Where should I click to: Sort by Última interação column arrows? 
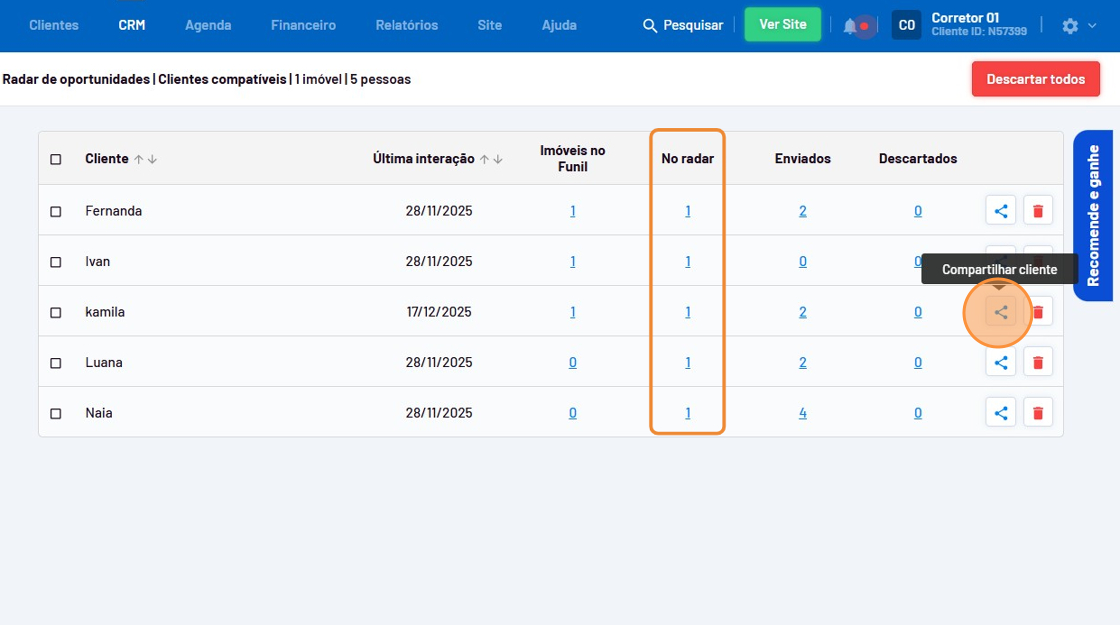tap(491, 159)
